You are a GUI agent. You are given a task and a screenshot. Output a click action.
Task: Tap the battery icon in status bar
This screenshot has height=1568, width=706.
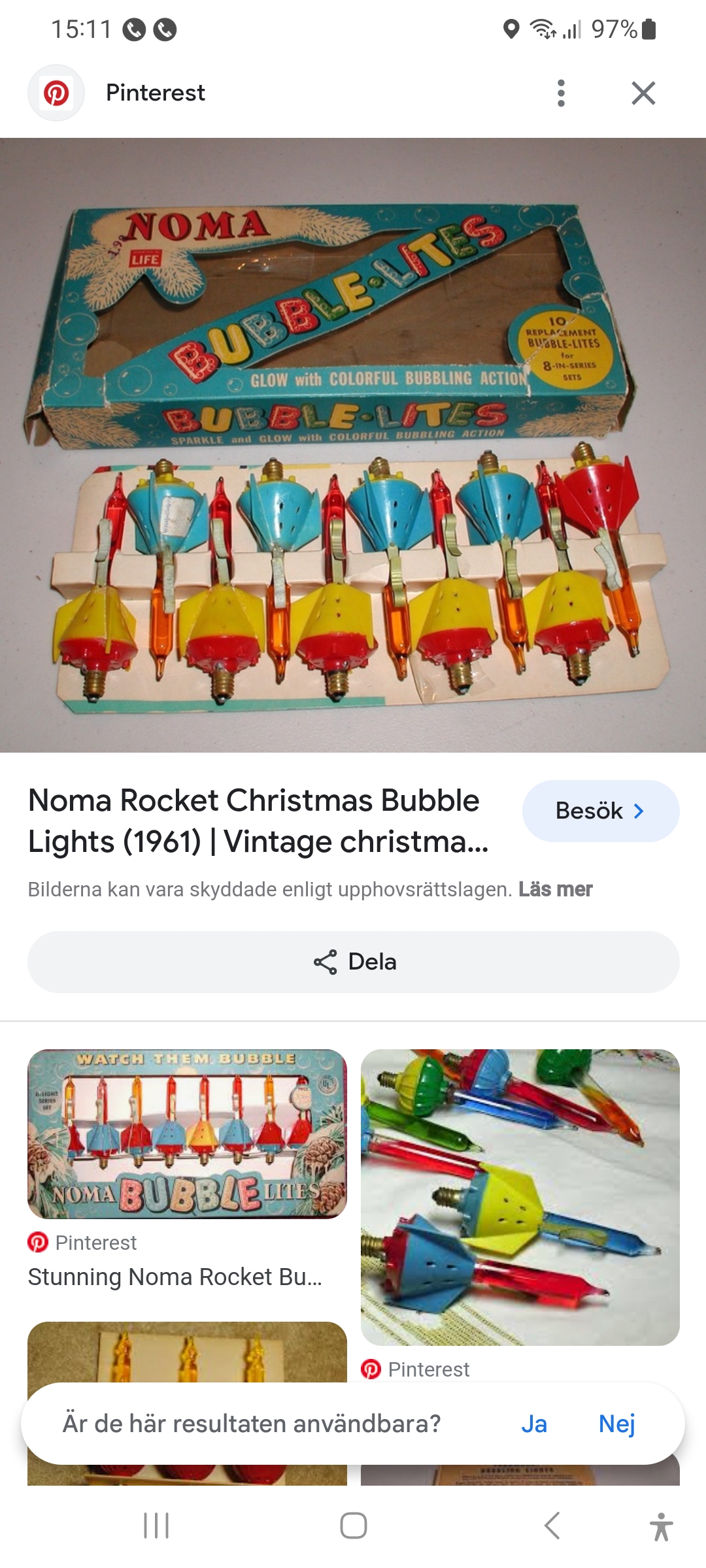tap(648, 29)
